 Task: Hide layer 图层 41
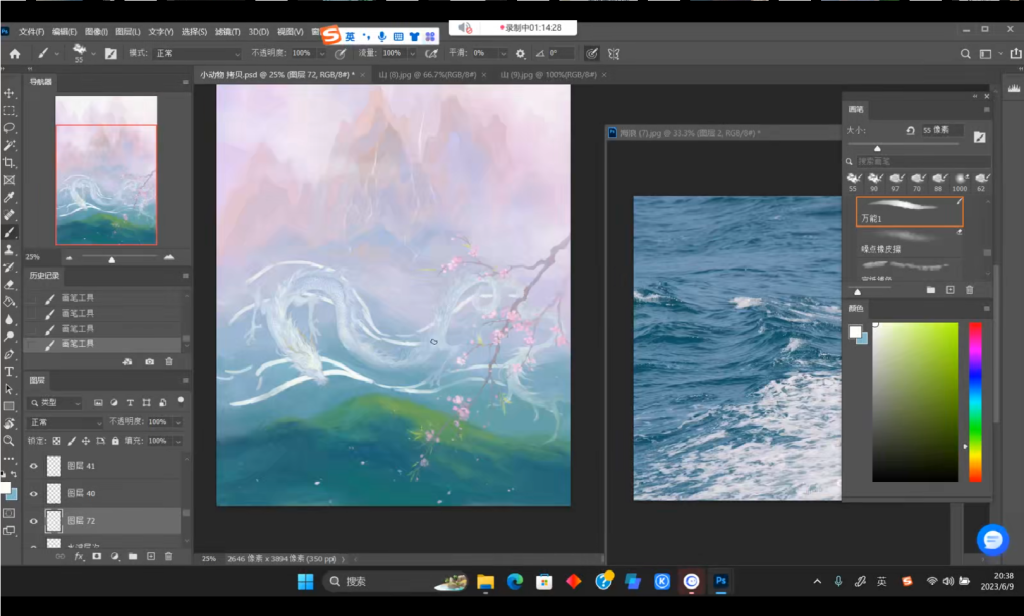(x=34, y=466)
